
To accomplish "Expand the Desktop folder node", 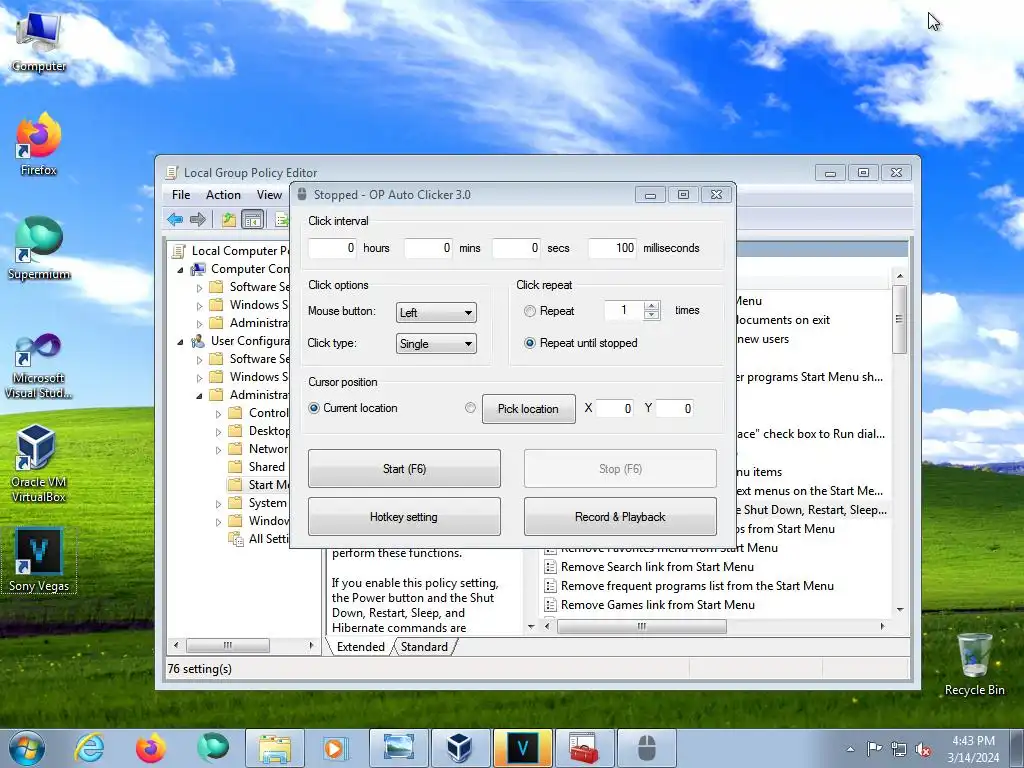I will pyautogui.click(x=219, y=432).
